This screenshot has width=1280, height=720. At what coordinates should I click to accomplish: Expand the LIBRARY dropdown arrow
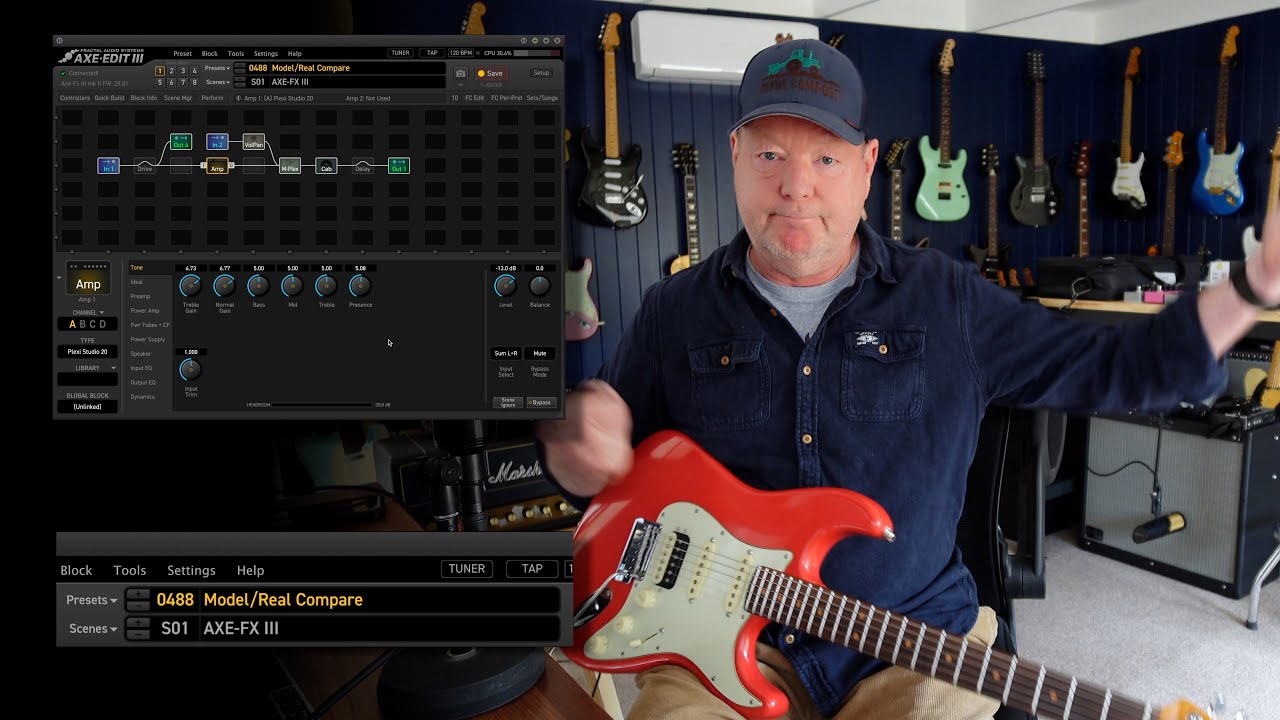(x=113, y=368)
